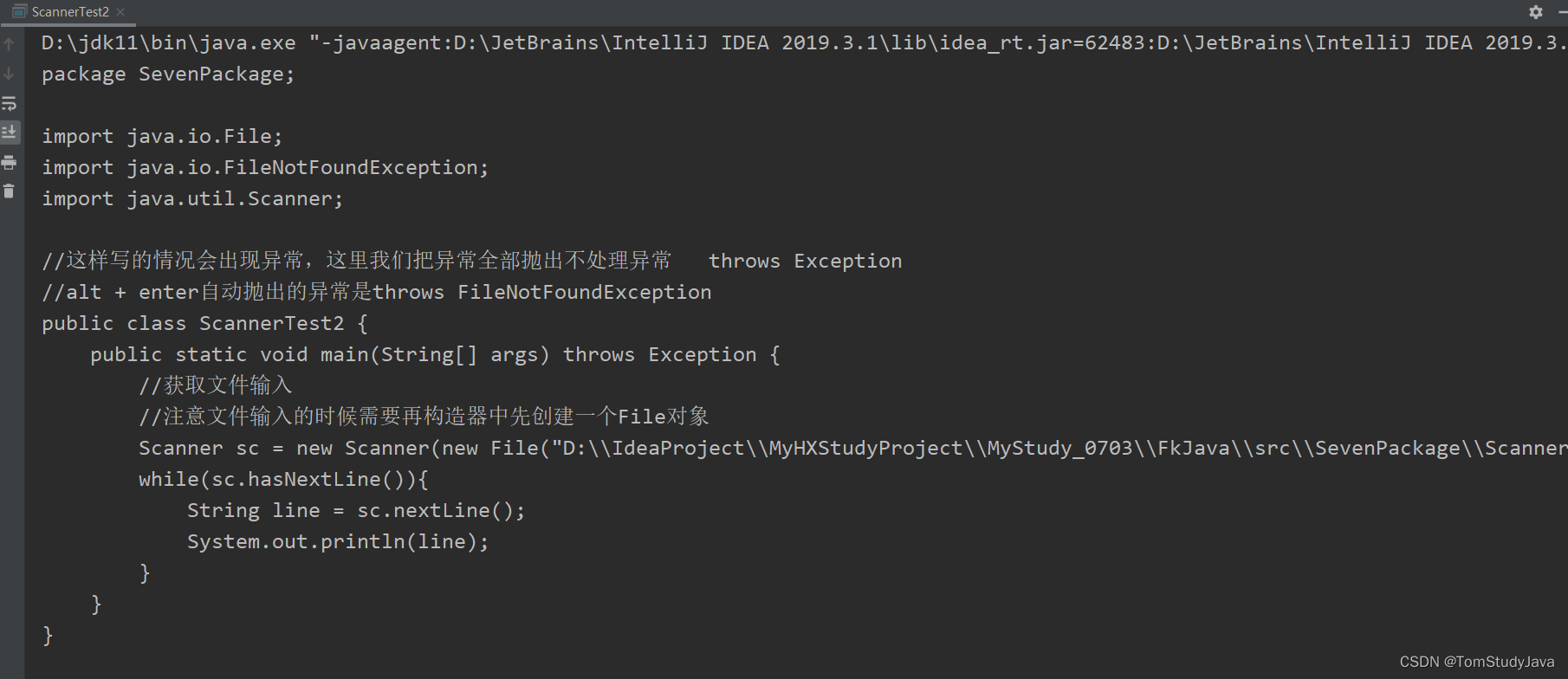
Task: Click the navigate down arrow icon
Action: (9, 73)
